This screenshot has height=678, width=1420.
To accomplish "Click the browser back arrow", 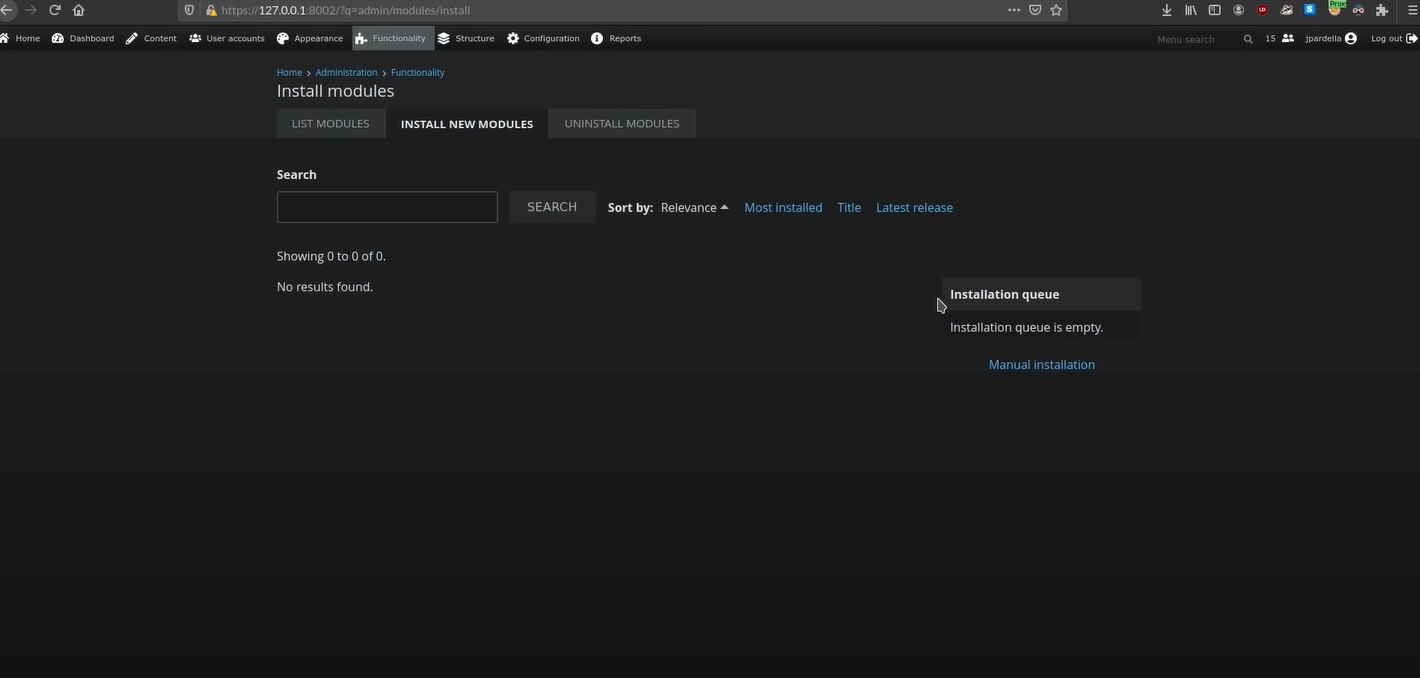I will 6,10.
